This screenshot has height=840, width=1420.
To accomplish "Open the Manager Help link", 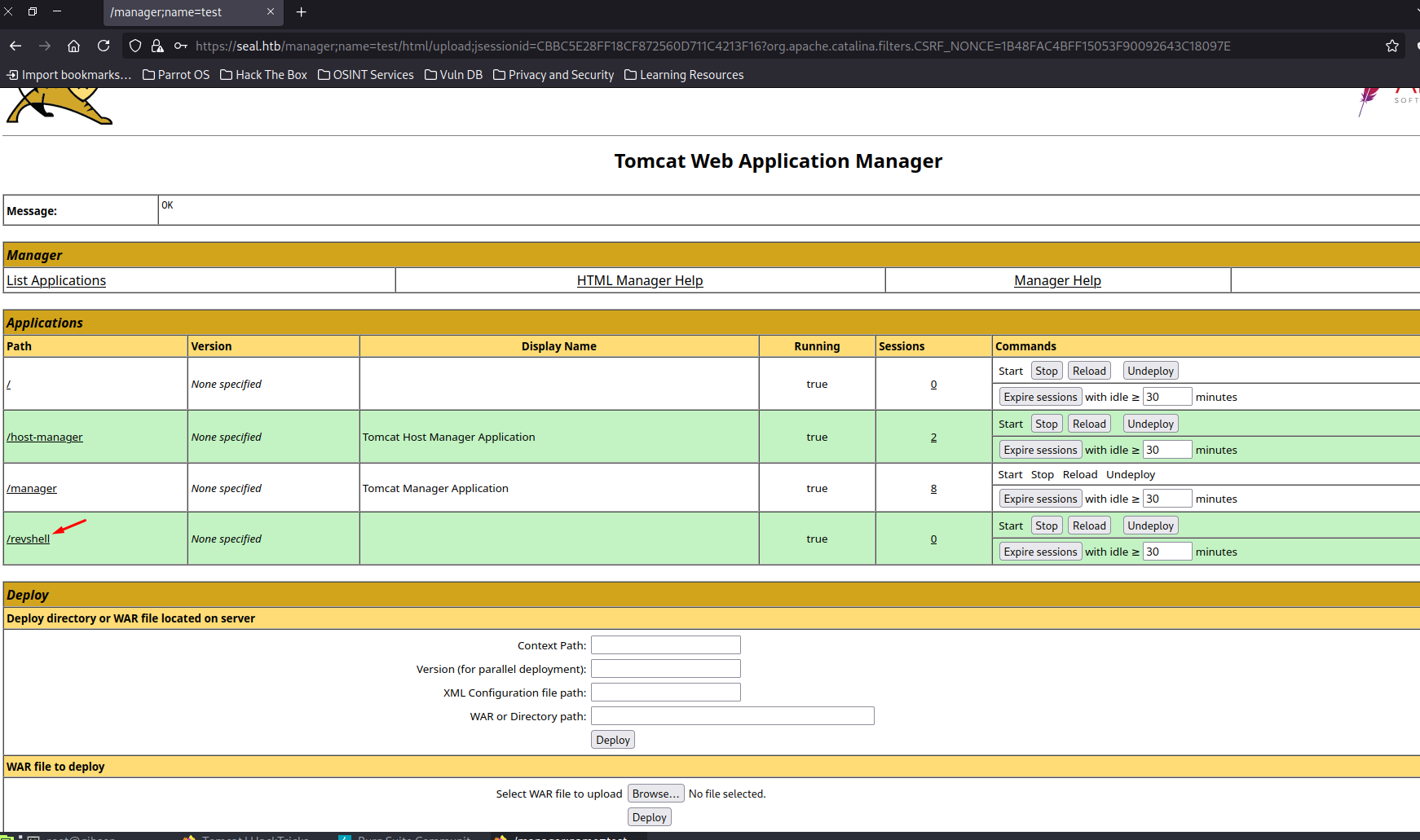I will point(1057,280).
